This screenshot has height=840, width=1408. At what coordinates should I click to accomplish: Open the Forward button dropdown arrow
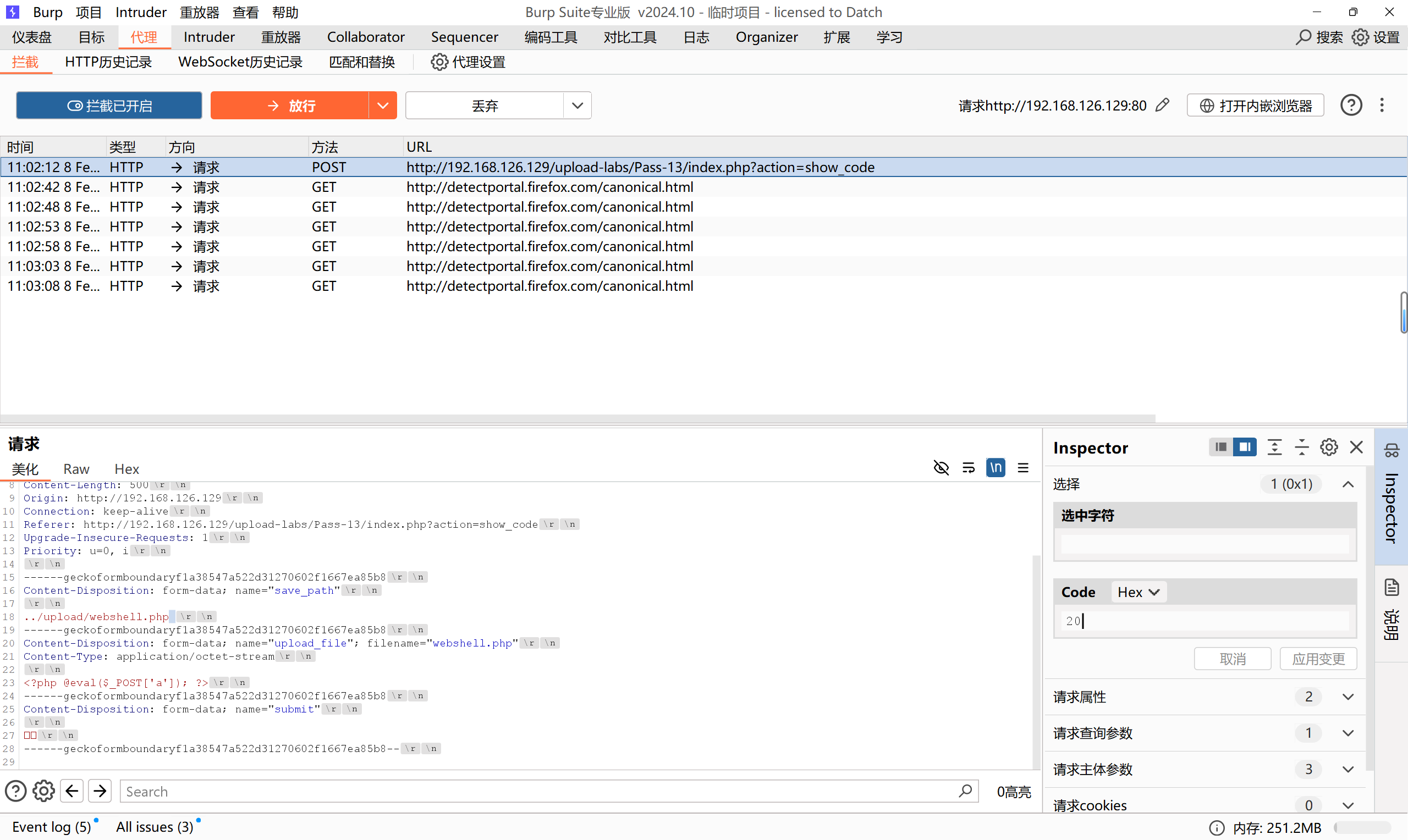383,106
